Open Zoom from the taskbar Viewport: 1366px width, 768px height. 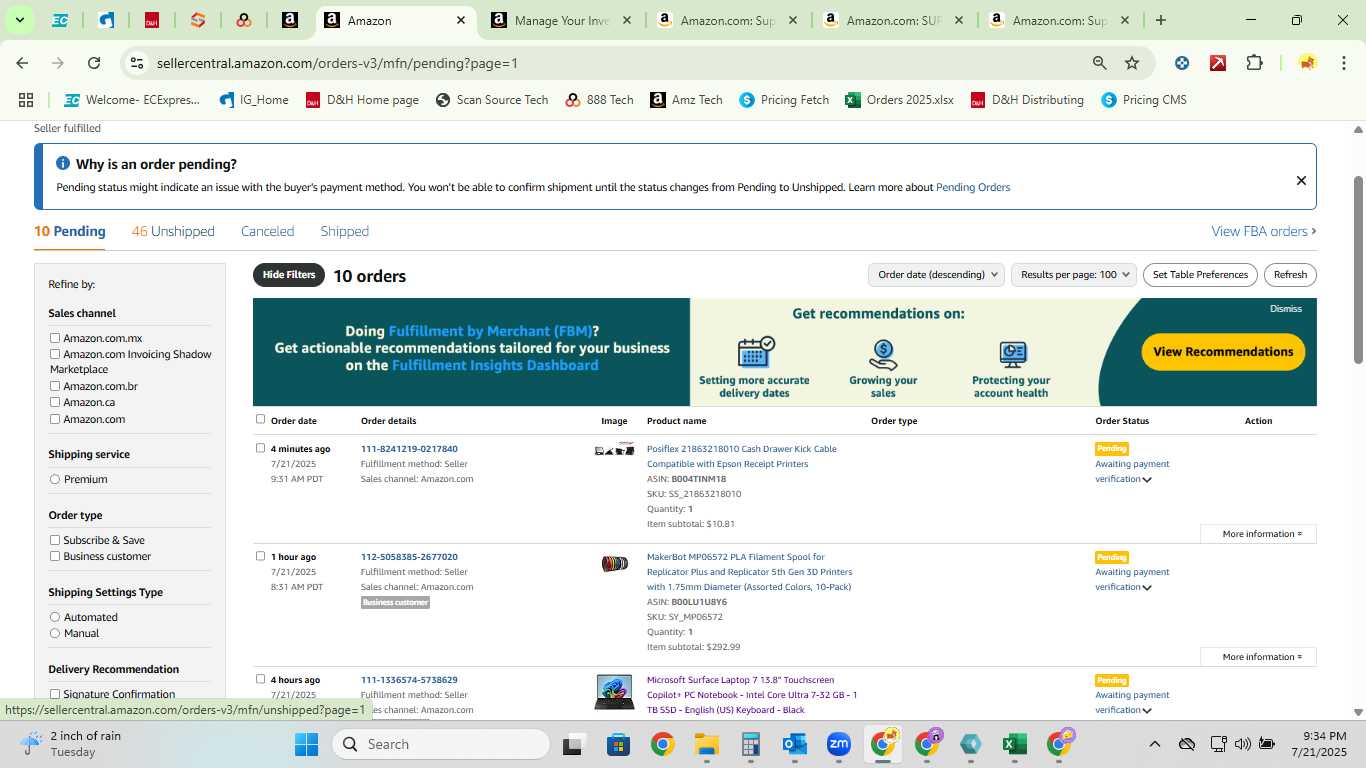click(838, 744)
